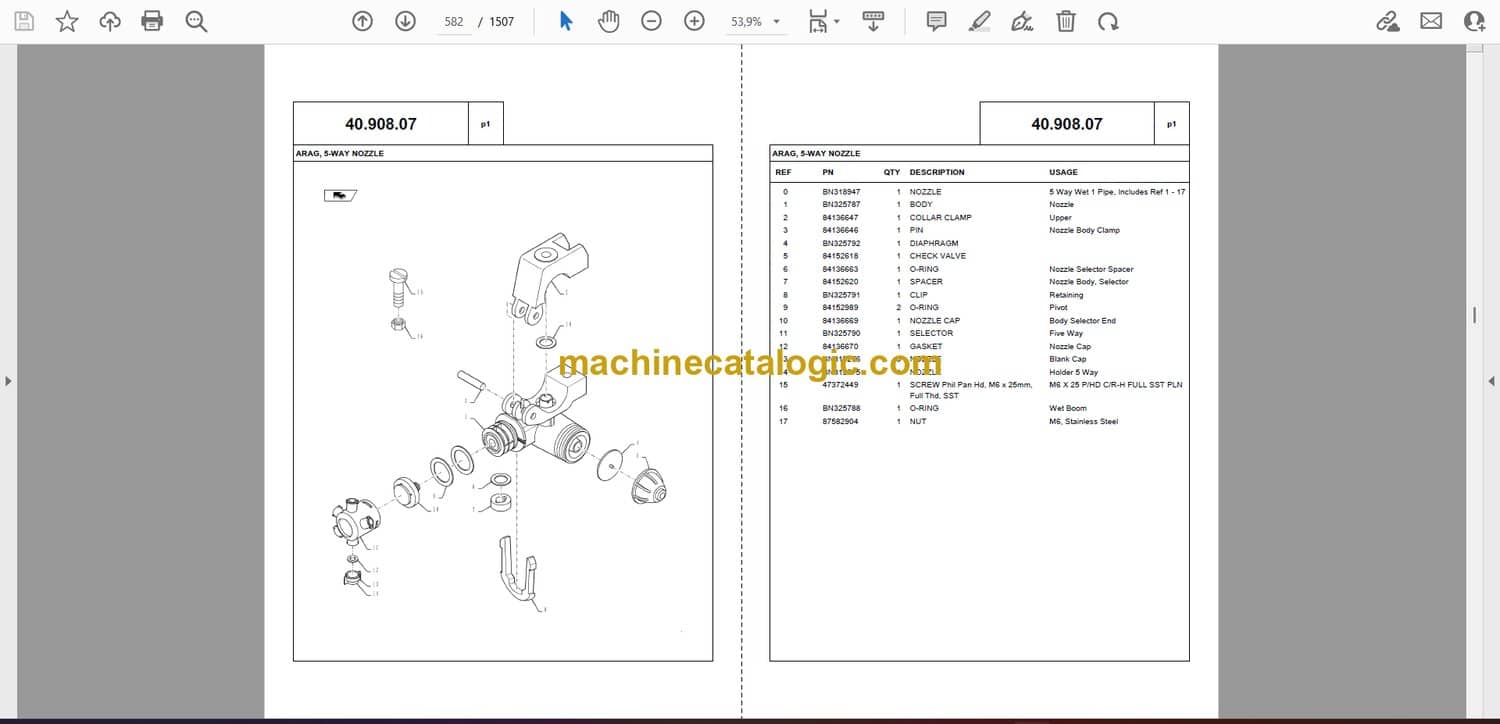This screenshot has width=1500, height=724.
Task: Go to the next page with the down arrow
Action: (405, 21)
